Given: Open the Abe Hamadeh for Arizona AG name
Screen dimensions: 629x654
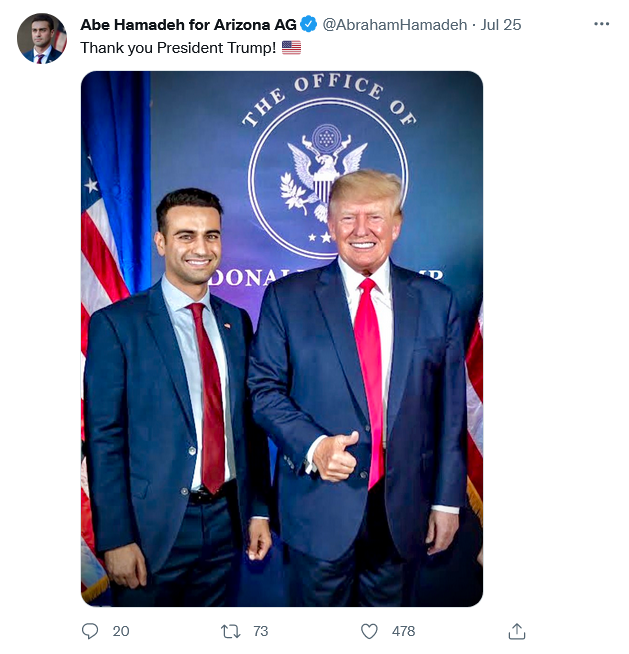Looking at the screenshot, I should [x=189, y=25].
